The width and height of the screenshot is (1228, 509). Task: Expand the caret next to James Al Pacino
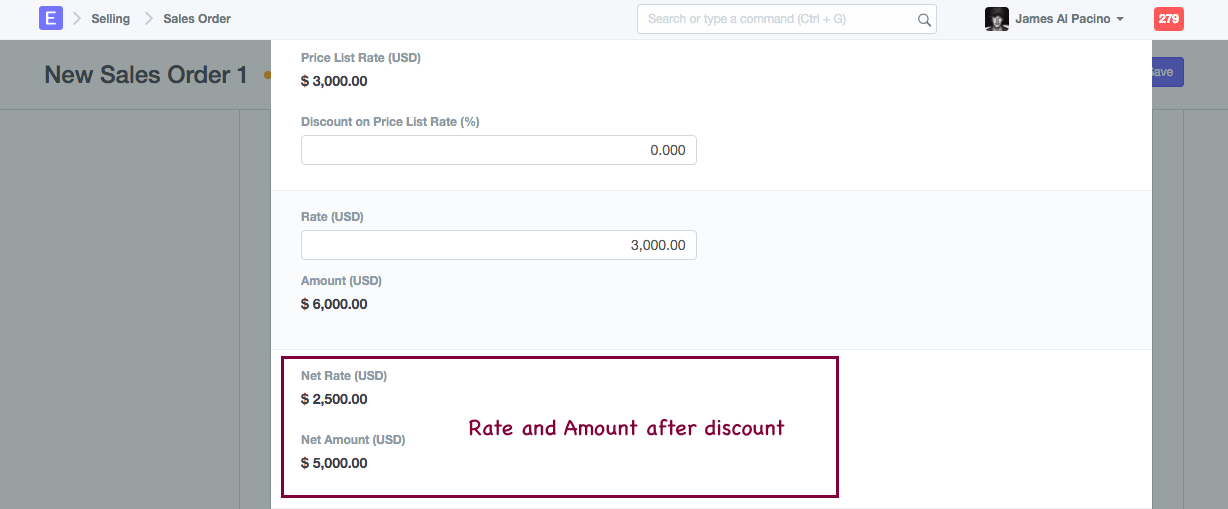tap(1120, 20)
